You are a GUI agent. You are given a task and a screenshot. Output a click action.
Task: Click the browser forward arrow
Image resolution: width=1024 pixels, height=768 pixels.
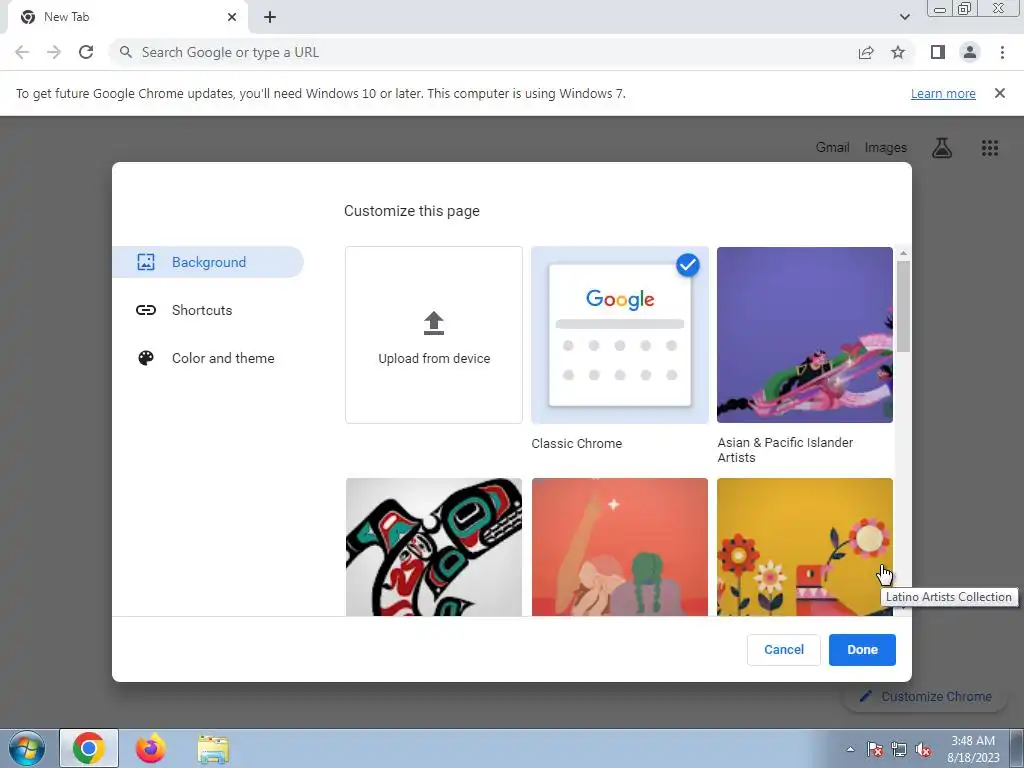click(54, 52)
